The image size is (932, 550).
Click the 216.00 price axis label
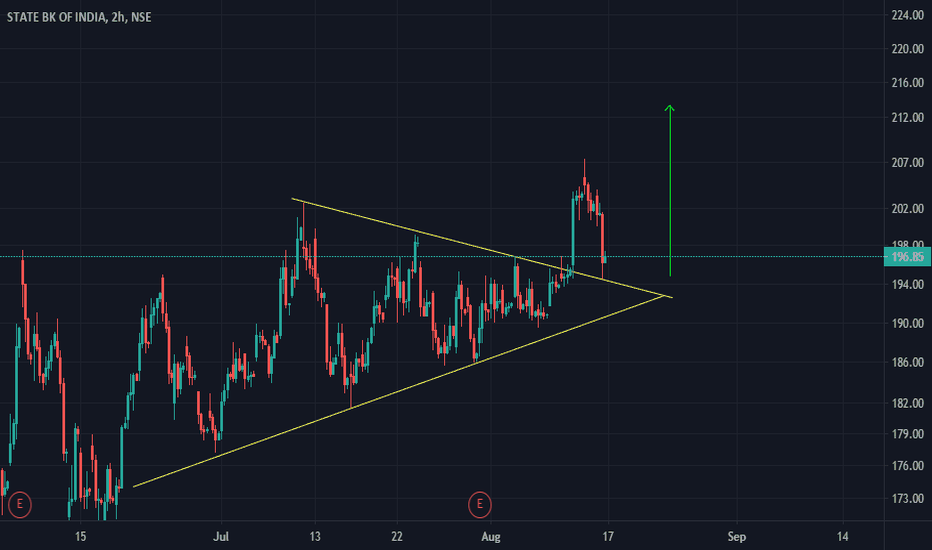908,83
